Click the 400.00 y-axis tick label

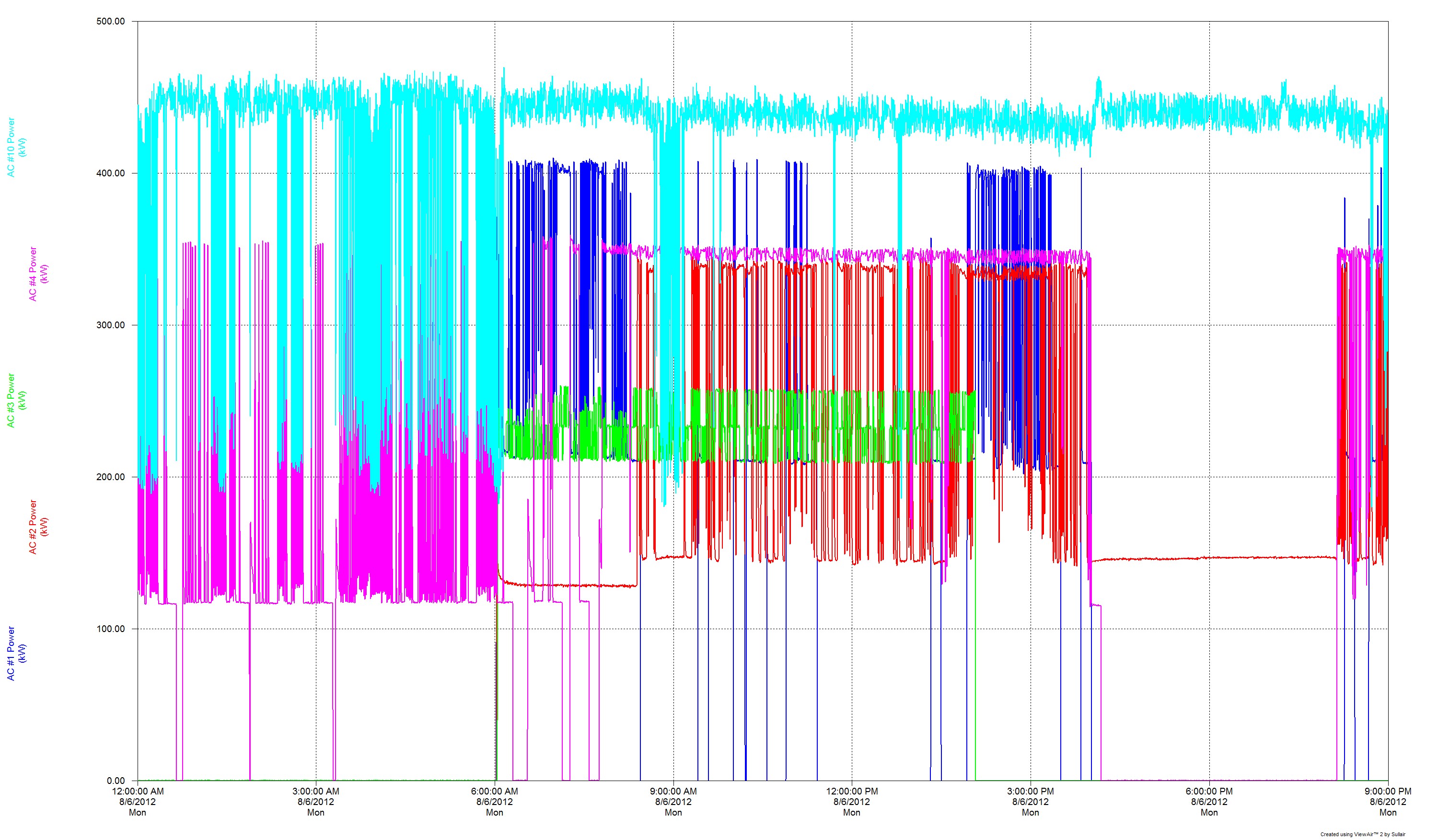tap(110, 173)
